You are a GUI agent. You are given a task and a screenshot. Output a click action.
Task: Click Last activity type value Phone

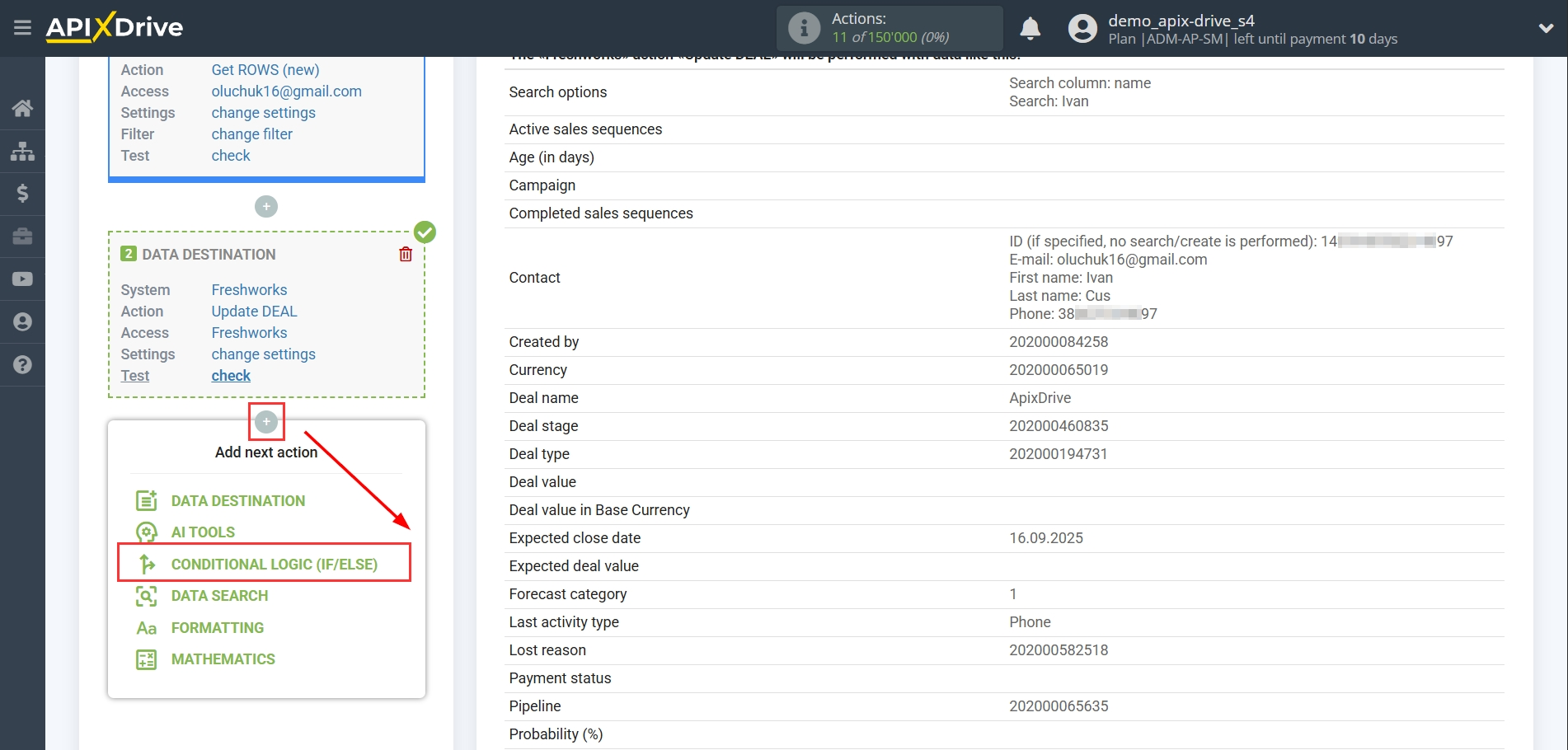pos(1030,622)
